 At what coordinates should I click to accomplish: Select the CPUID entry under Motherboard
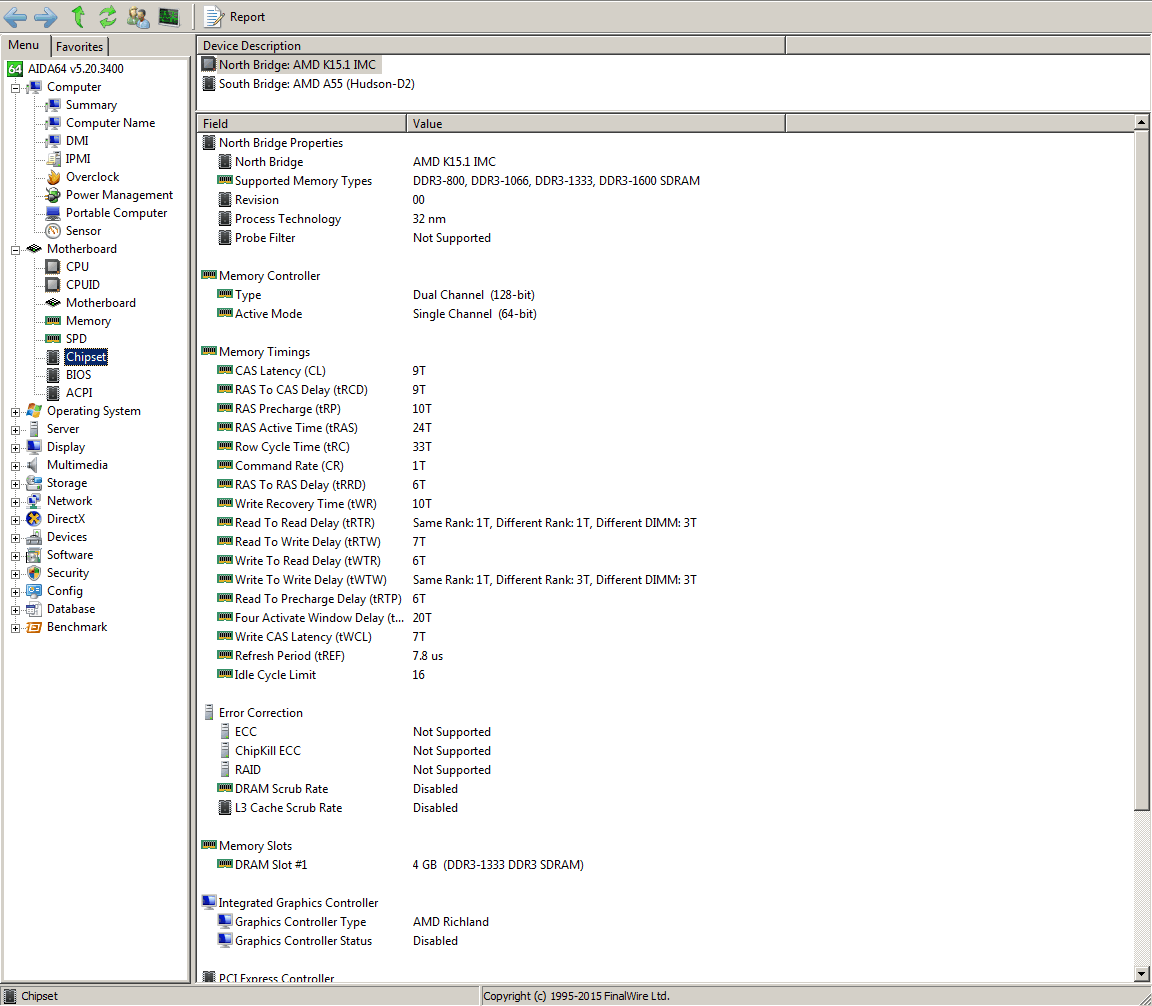(83, 285)
